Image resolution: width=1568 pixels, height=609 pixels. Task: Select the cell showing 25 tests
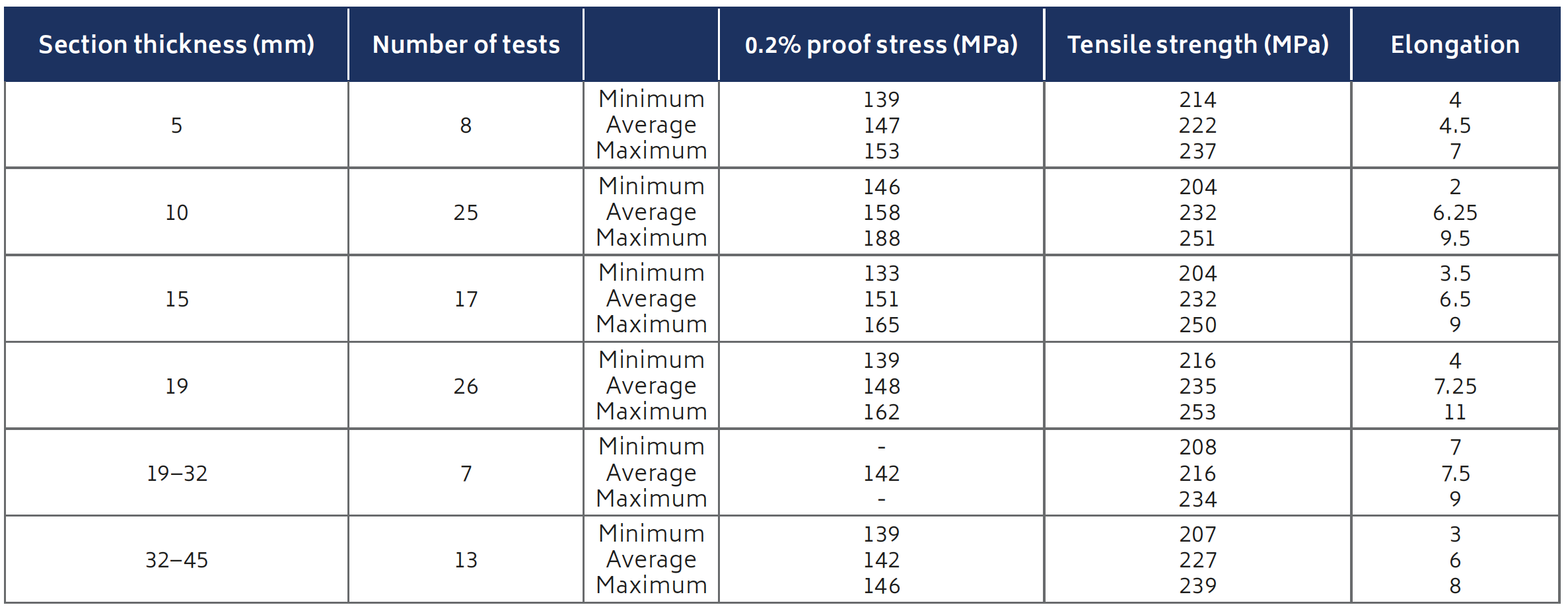(x=466, y=213)
